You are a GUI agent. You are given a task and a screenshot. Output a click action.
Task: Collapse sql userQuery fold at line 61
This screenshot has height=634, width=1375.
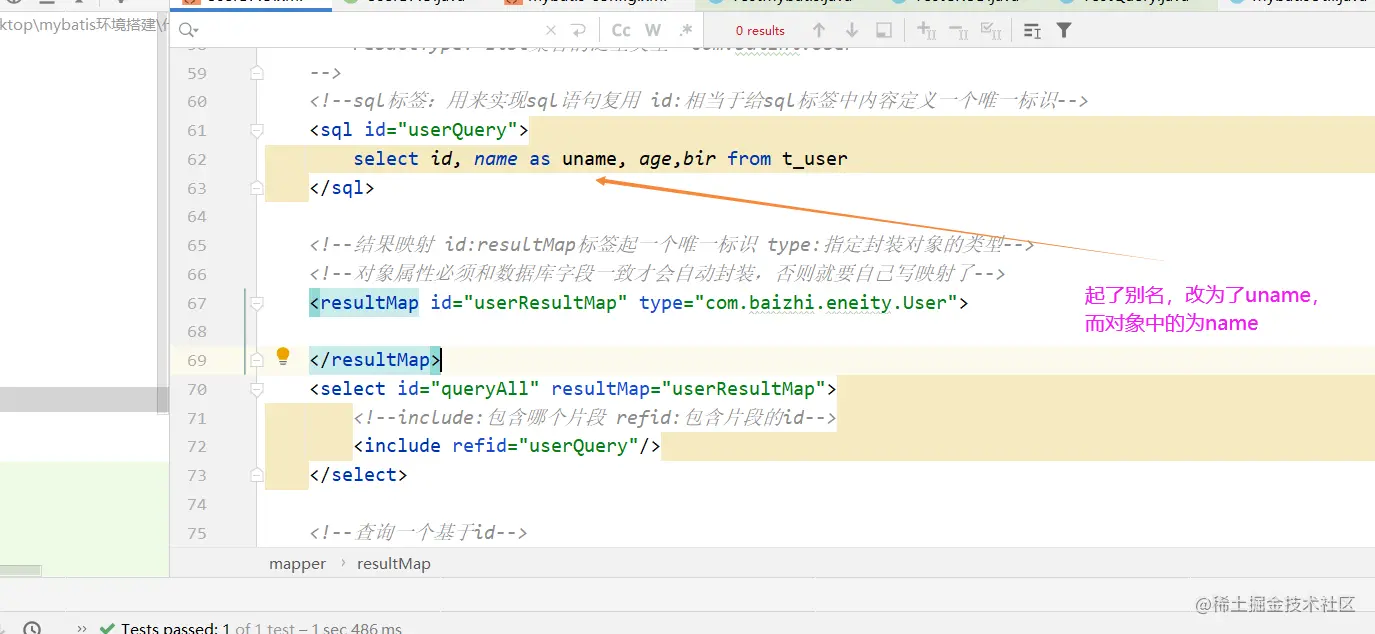tap(257, 130)
